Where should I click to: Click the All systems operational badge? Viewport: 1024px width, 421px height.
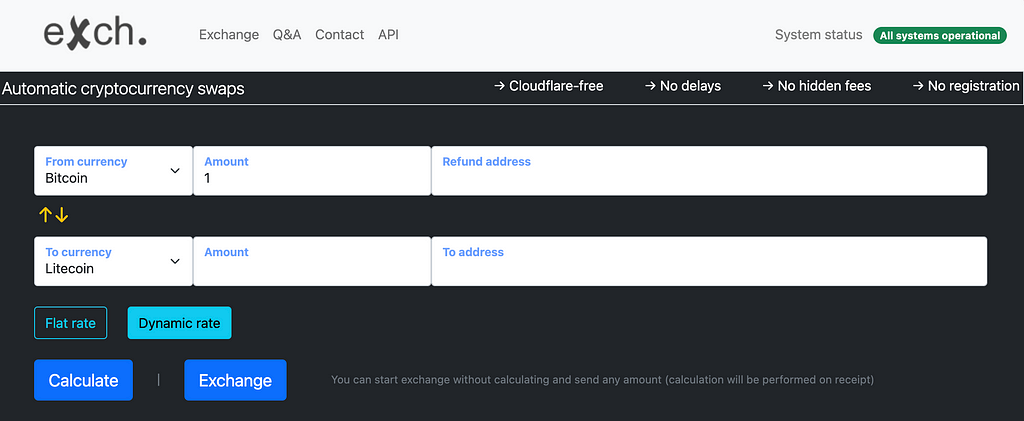click(940, 36)
